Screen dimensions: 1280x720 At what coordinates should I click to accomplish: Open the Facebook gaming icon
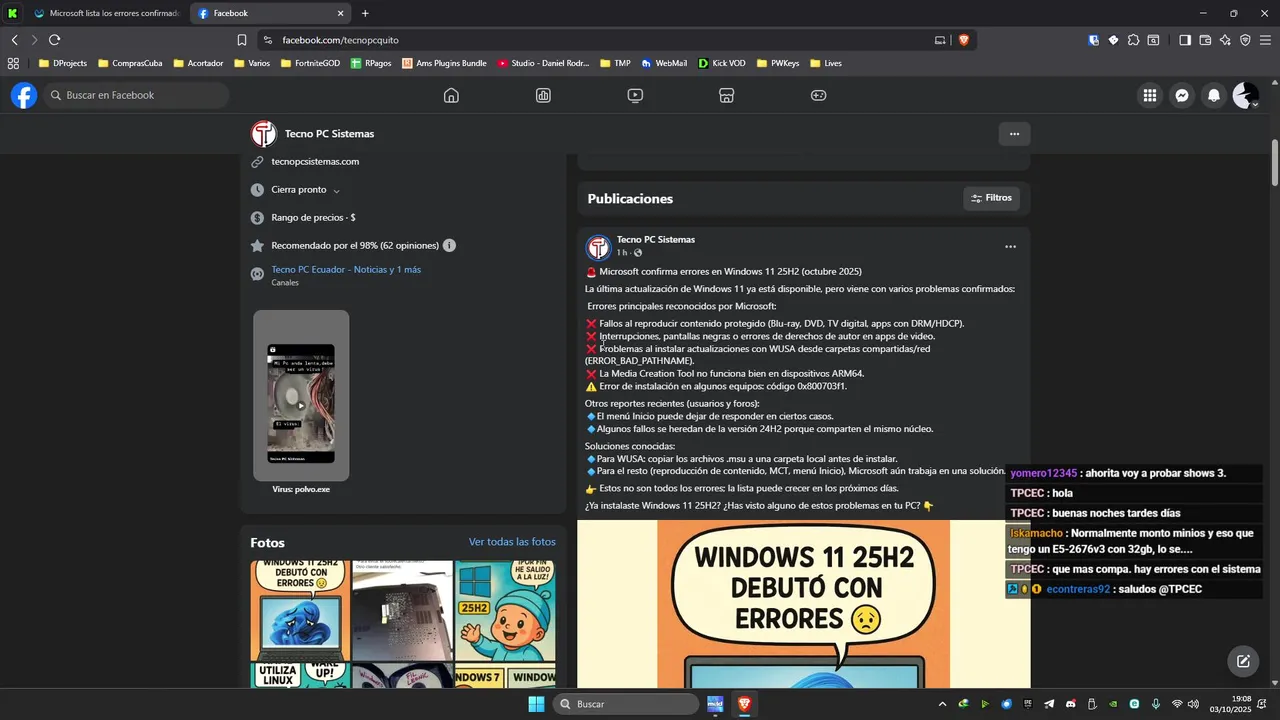(x=818, y=95)
